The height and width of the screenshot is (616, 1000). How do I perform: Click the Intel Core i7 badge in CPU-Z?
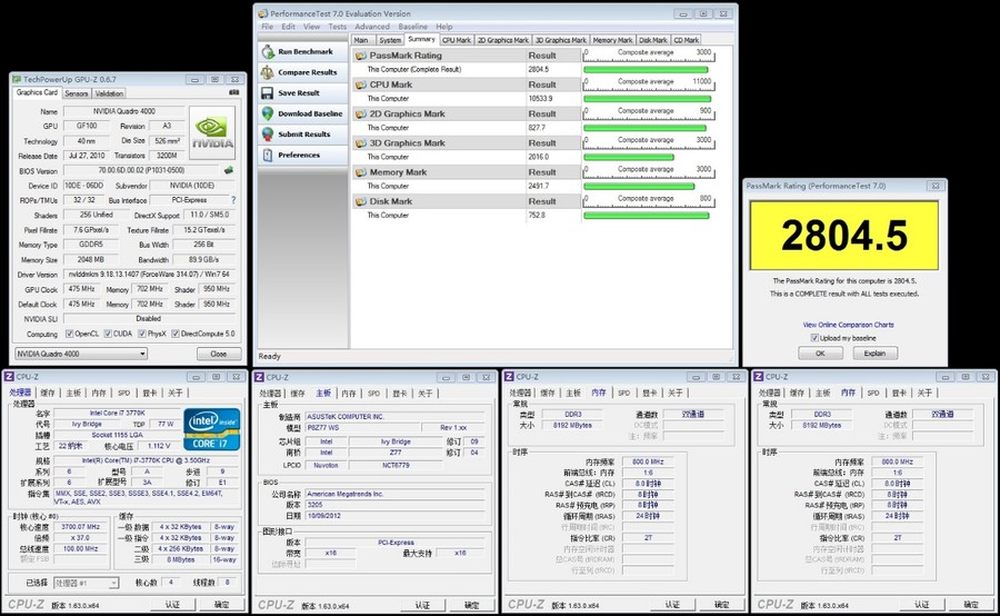click(x=212, y=429)
